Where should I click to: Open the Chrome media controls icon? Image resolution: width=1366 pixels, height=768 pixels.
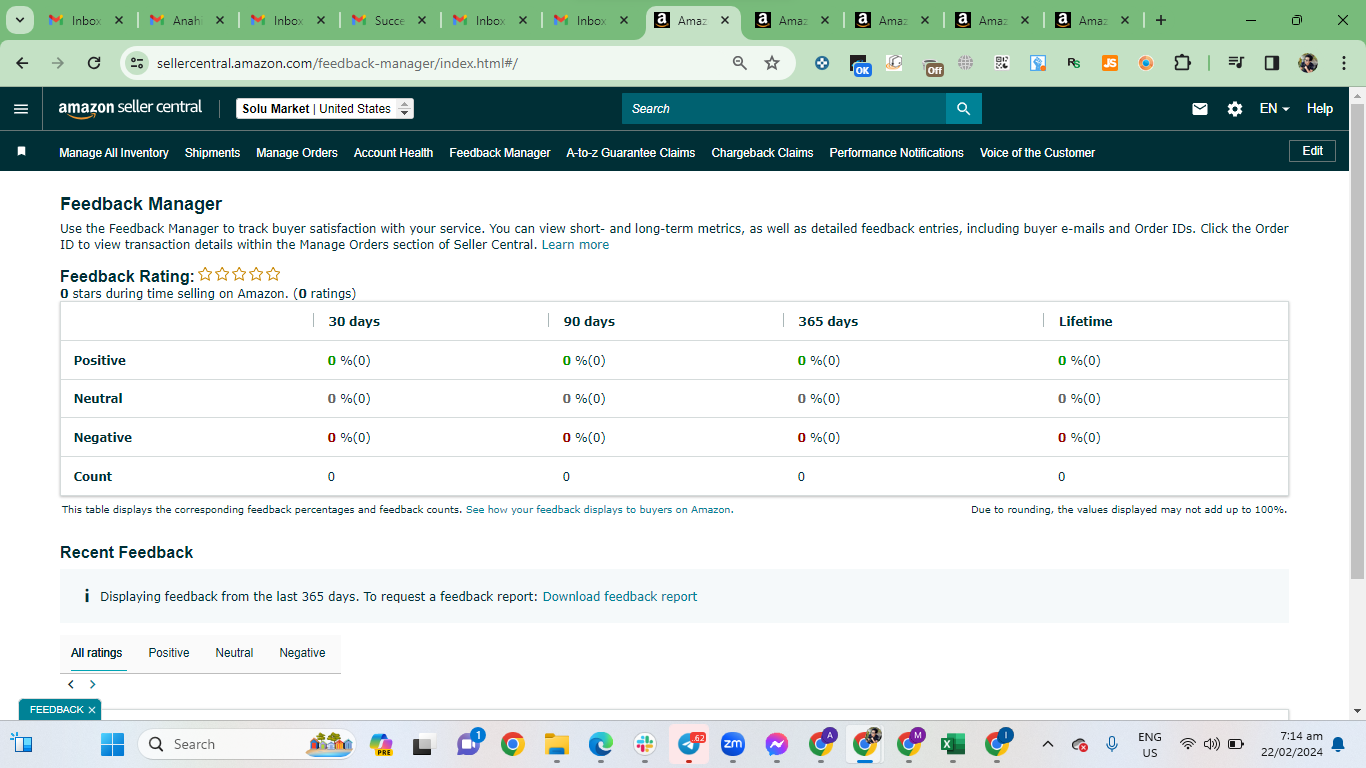(1236, 63)
